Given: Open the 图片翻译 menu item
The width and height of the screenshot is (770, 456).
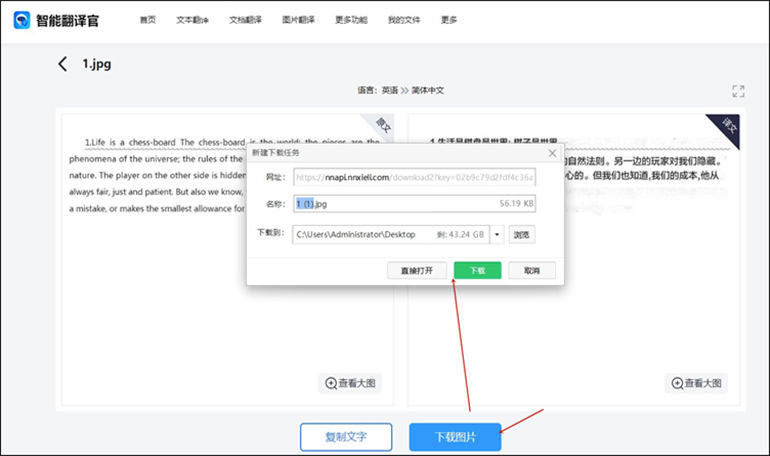Looking at the screenshot, I should point(298,20).
